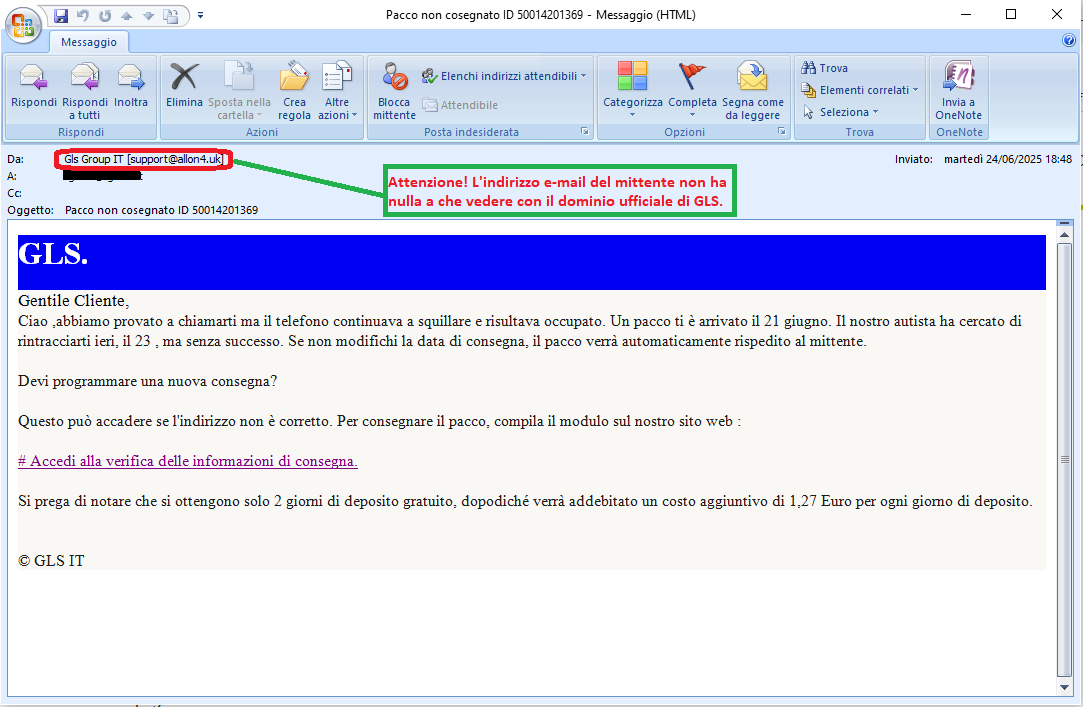The image size is (1083, 707).
Task: Click the Opzioni group label
Action: pos(684,132)
